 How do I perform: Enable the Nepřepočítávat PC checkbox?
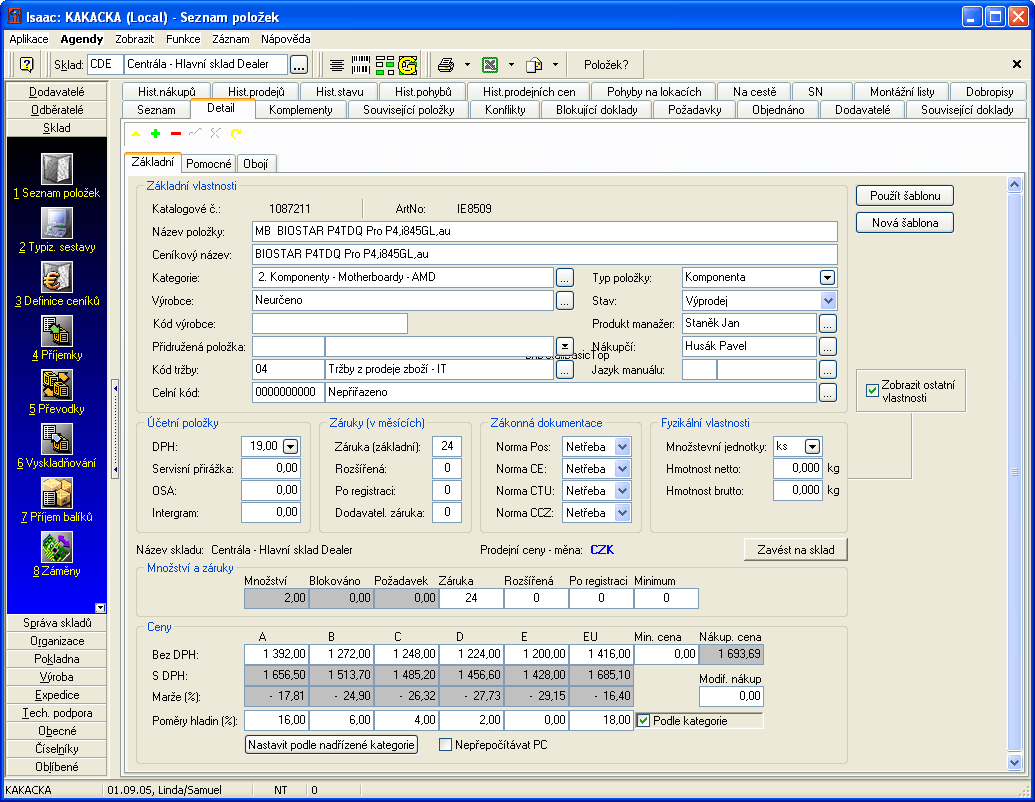pyautogui.click(x=446, y=744)
